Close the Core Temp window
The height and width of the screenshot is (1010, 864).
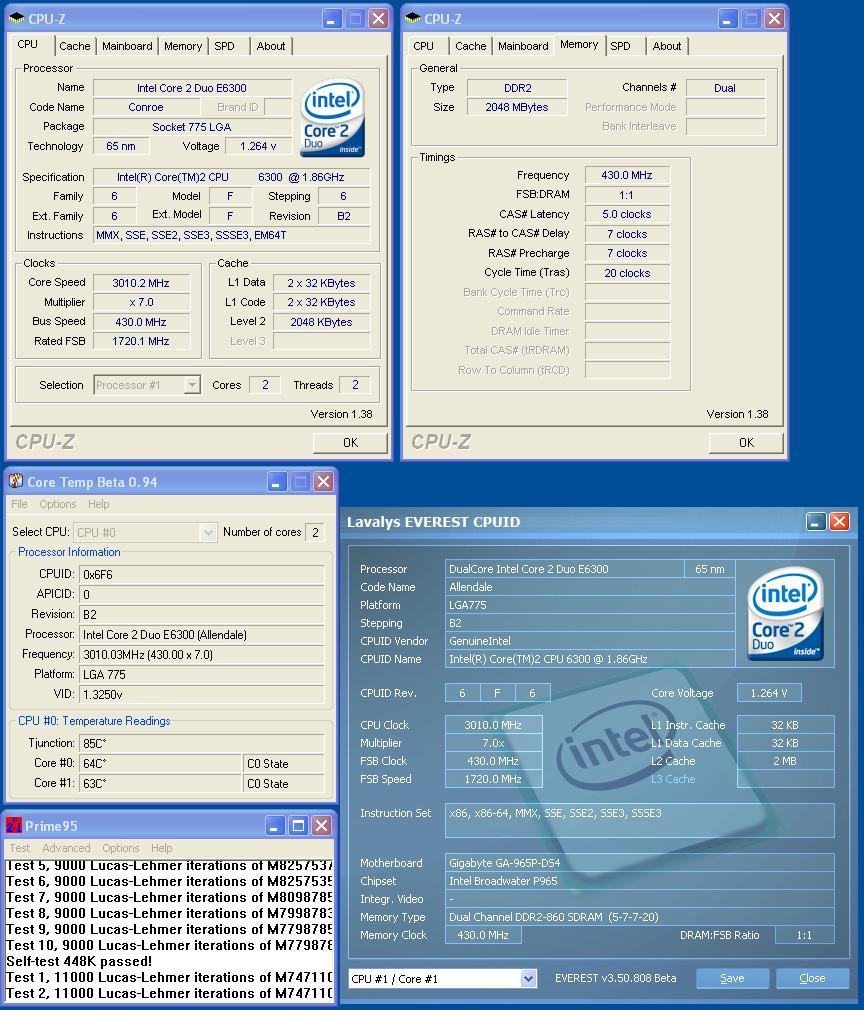tap(323, 482)
